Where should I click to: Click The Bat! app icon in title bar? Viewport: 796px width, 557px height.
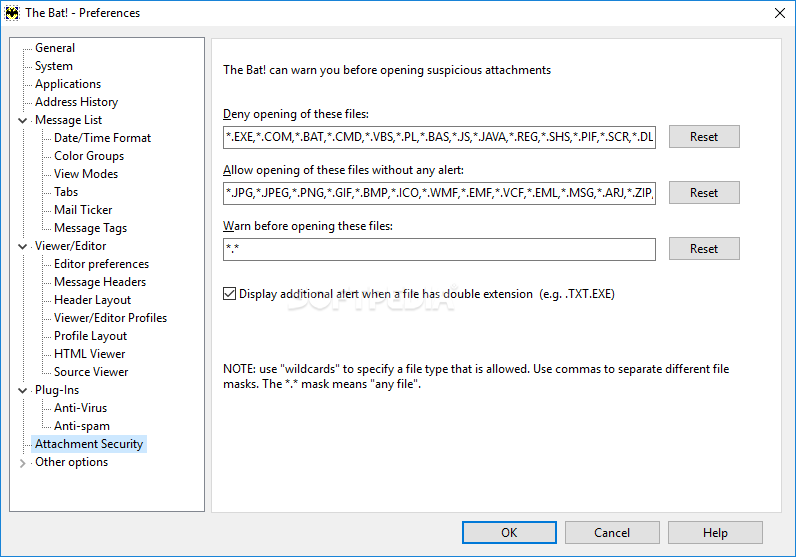[x=12, y=13]
